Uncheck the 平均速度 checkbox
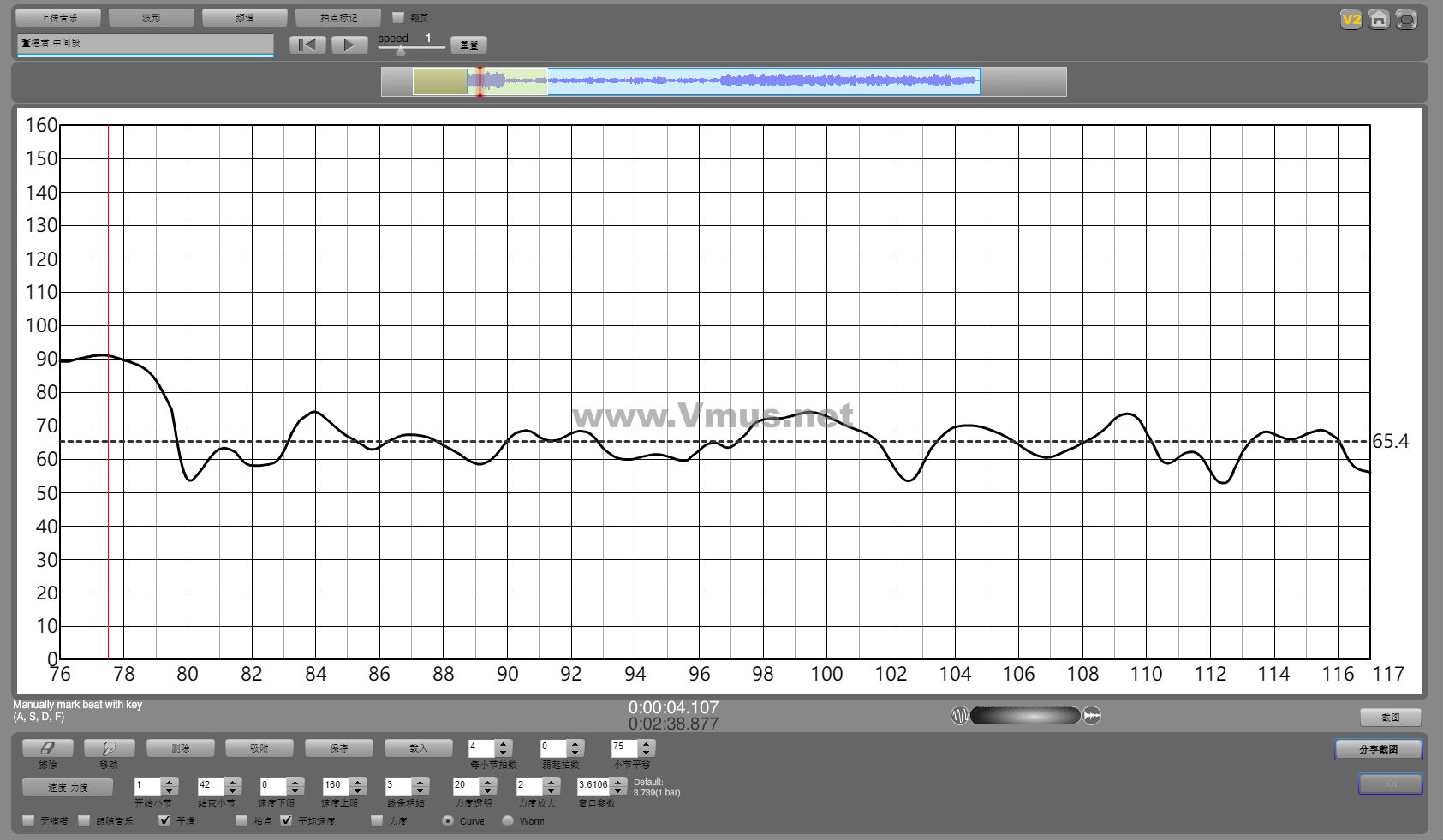Image resolution: width=1443 pixels, height=840 pixels. (286, 820)
